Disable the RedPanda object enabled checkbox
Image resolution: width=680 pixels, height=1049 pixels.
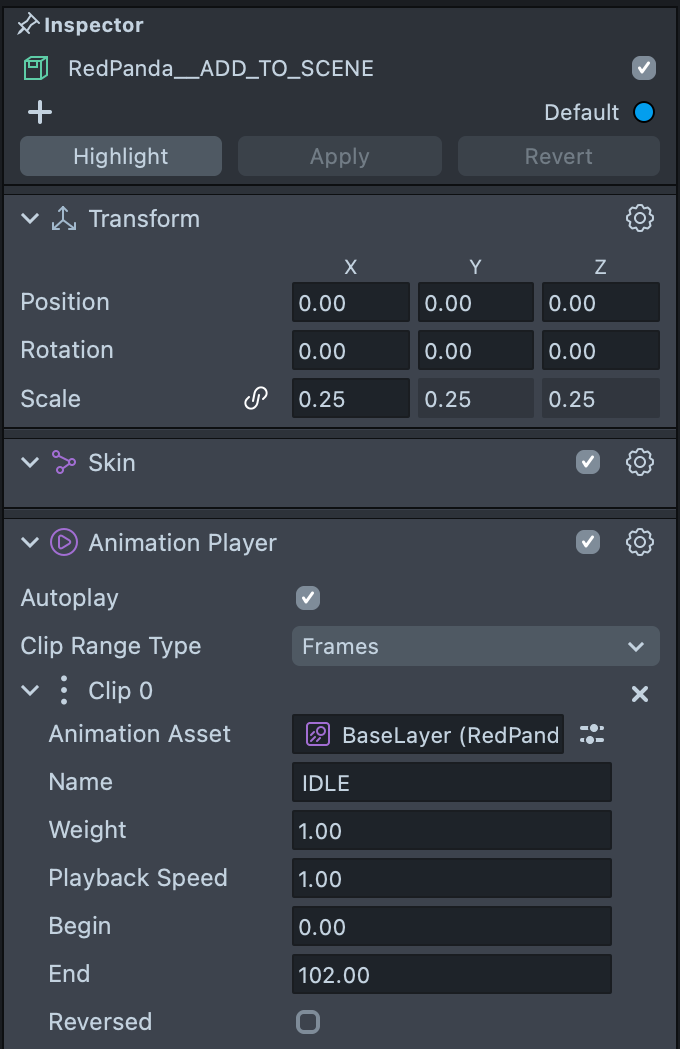point(644,68)
